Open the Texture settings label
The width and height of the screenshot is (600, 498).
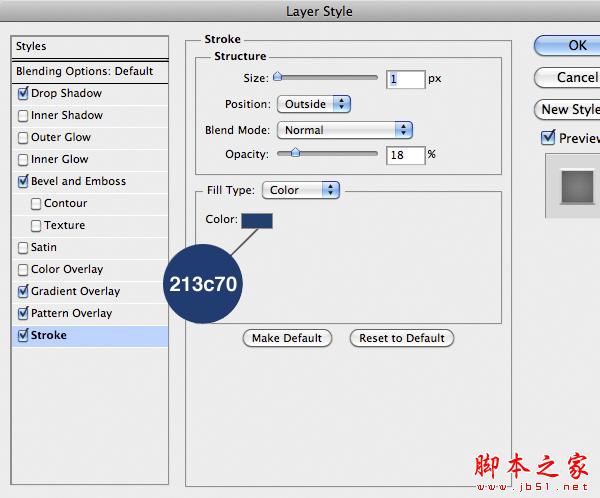tap(64, 225)
